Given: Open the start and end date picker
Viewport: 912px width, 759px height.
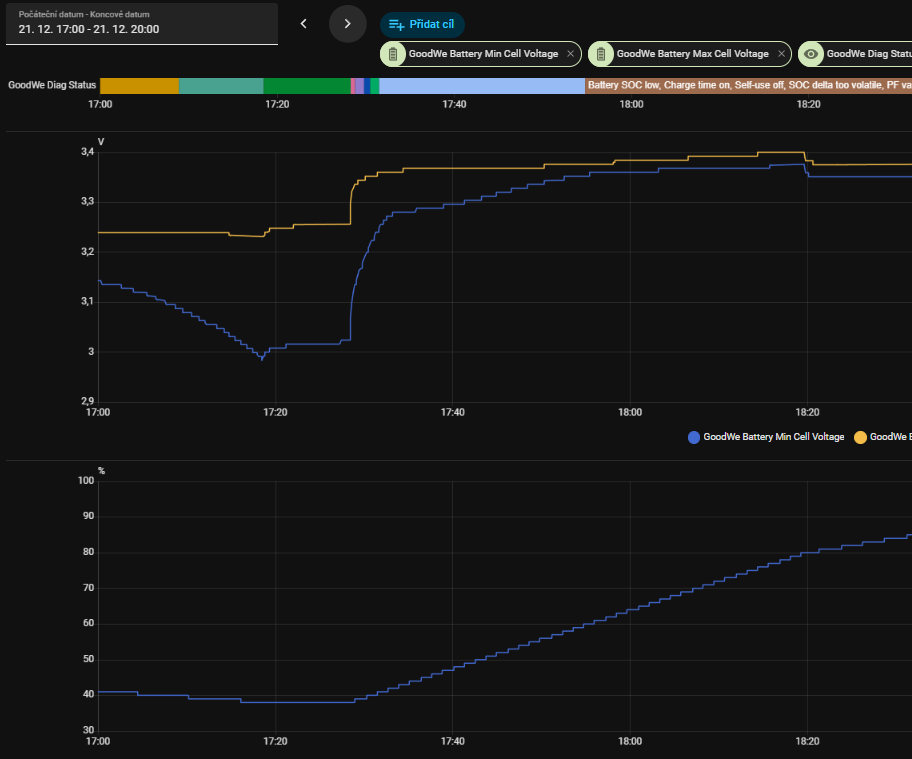Looking at the screenshot, I should pos(140,23).
